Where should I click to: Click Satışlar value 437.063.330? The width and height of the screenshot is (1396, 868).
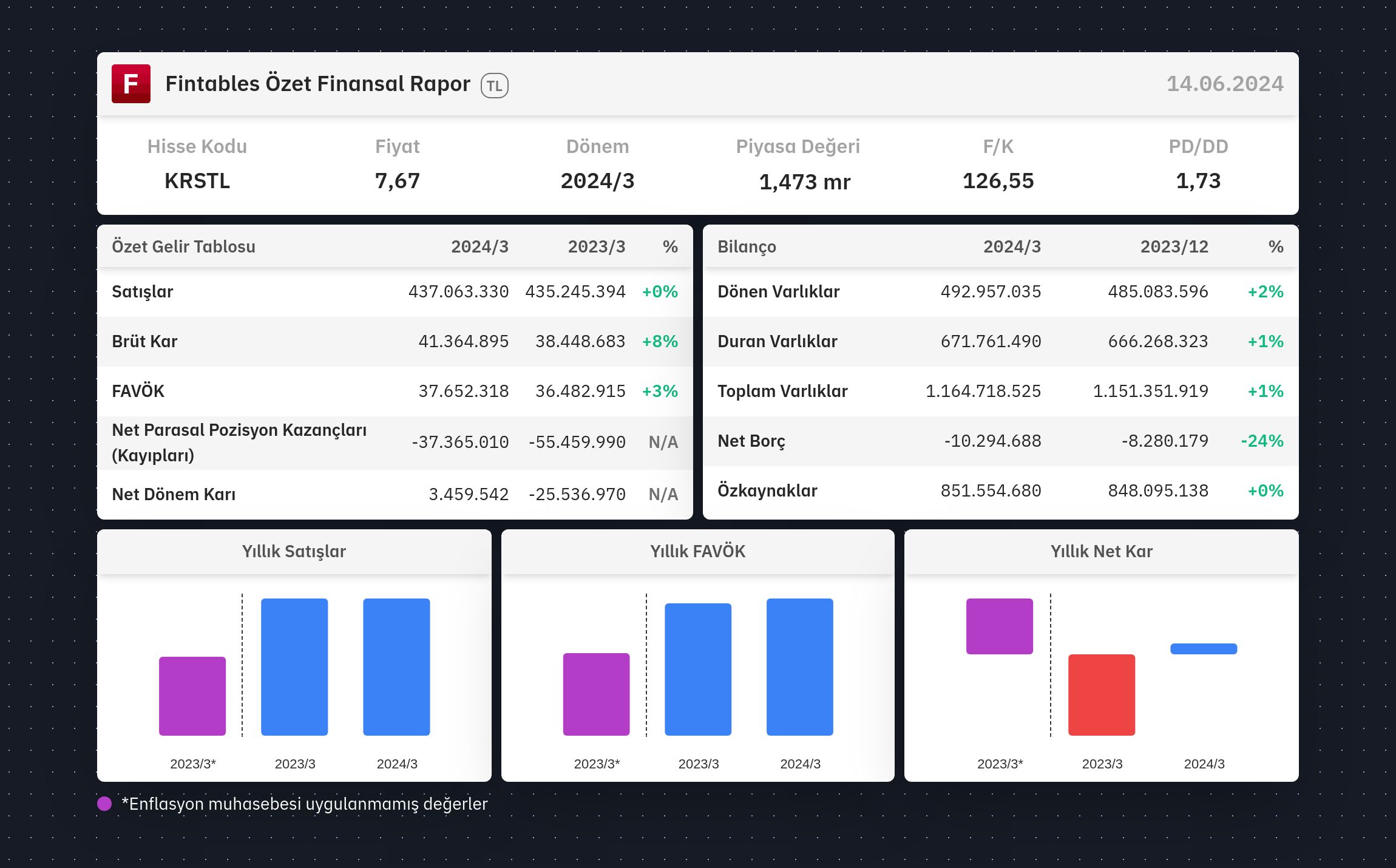point(458,292)
